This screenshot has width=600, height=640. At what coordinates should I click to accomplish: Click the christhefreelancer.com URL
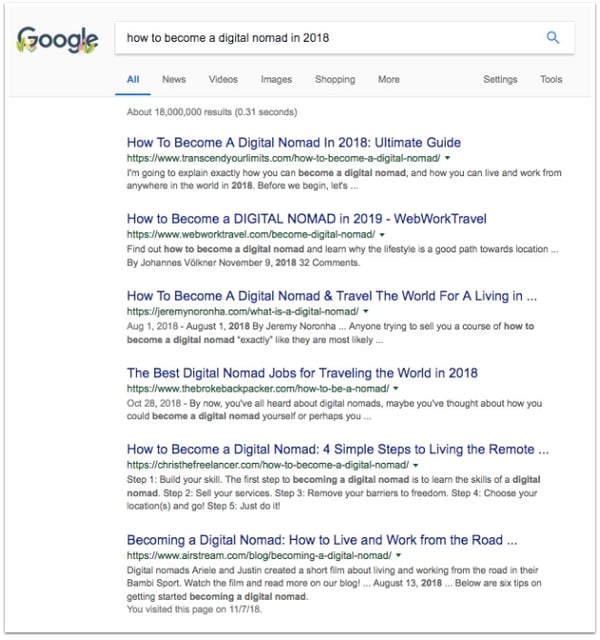(268, 465)
